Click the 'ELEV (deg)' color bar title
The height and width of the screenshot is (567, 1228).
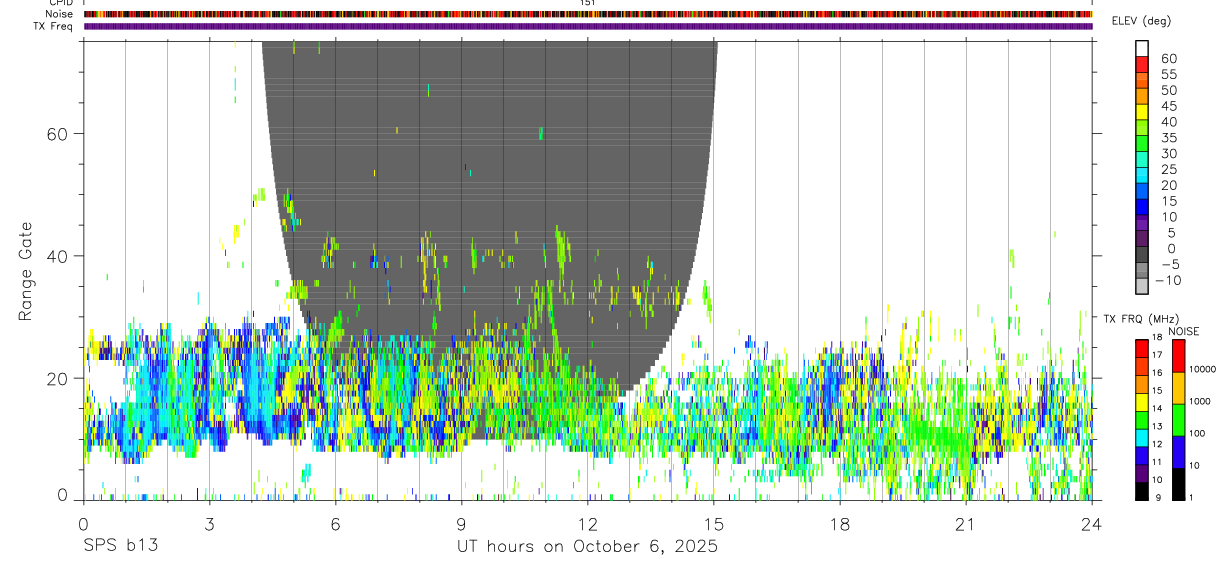[x=1142, y=21]
